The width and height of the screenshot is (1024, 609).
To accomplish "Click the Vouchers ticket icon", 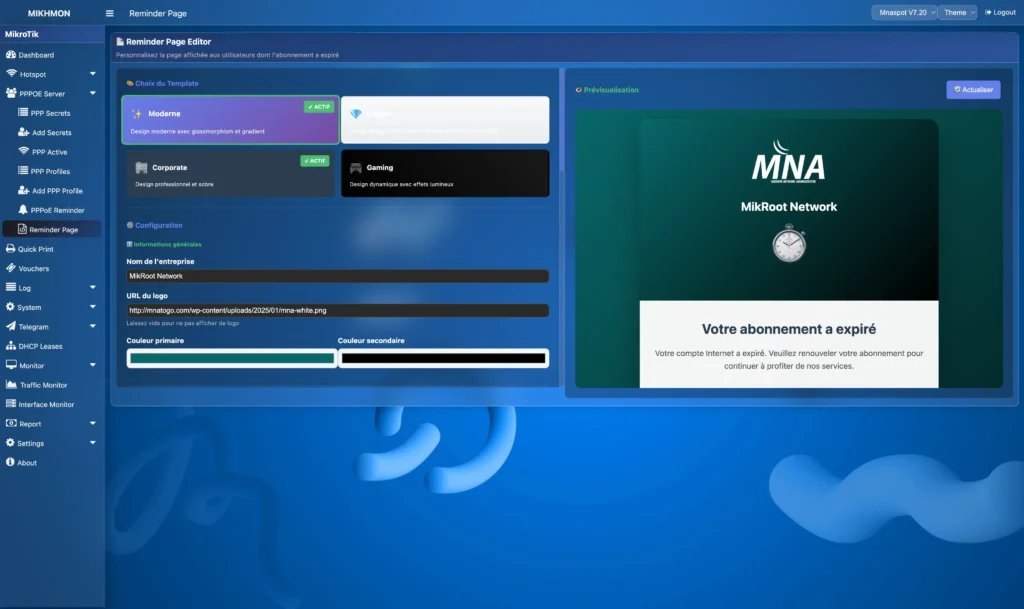I will pos(11,268).
